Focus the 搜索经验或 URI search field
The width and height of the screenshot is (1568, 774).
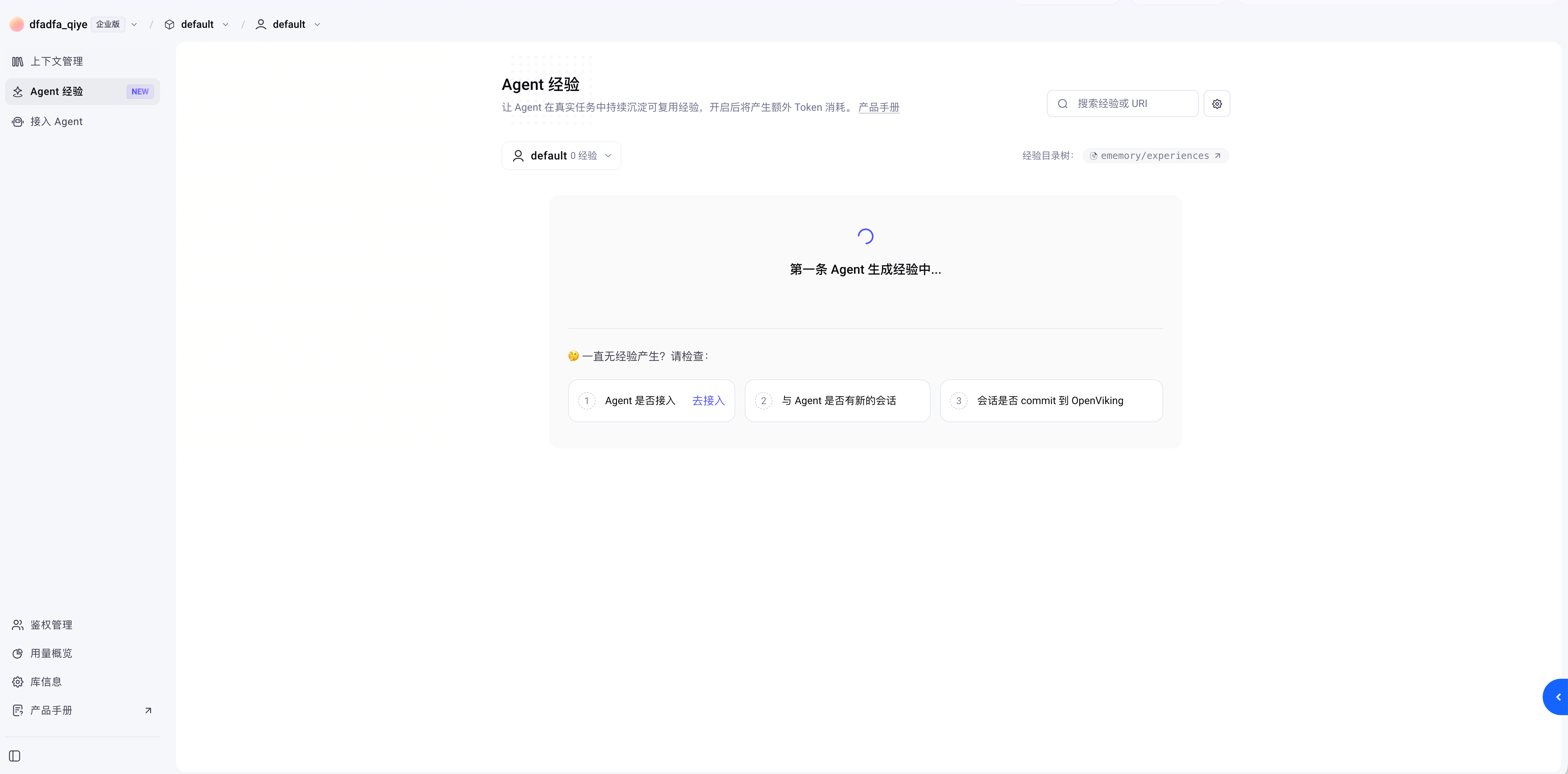coord(1122,104)
